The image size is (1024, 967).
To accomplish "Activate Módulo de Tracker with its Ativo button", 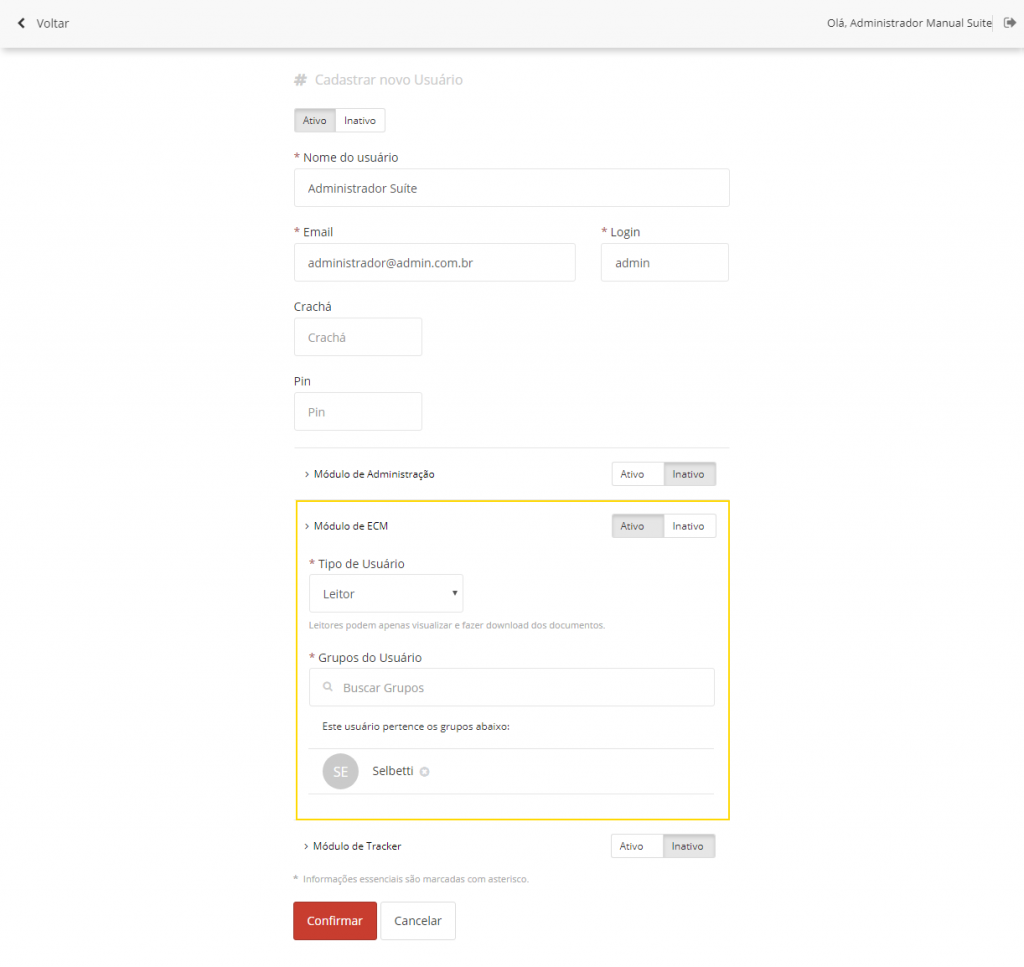I will tap(637, 846).
